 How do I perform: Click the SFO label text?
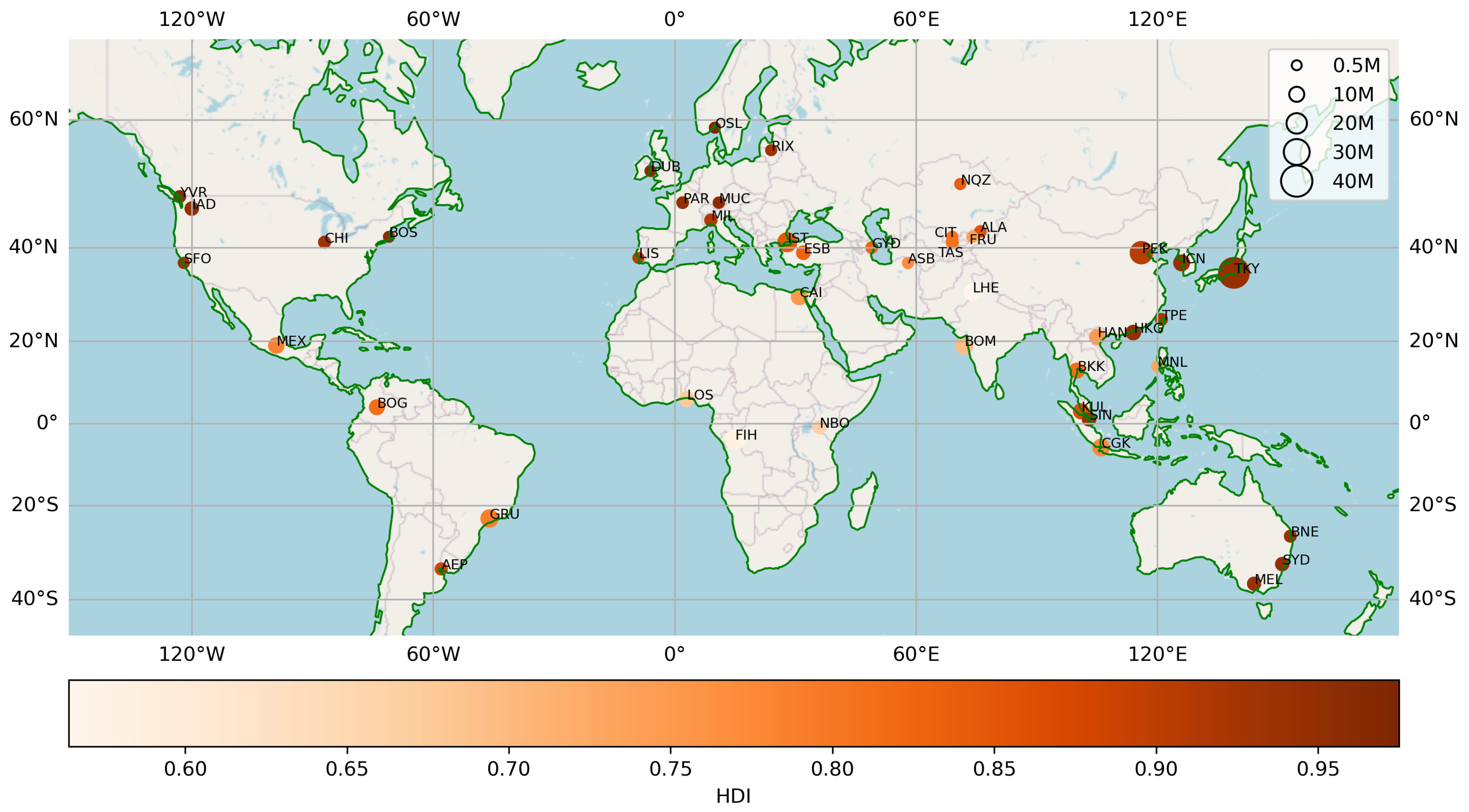(x=197, y=259)
